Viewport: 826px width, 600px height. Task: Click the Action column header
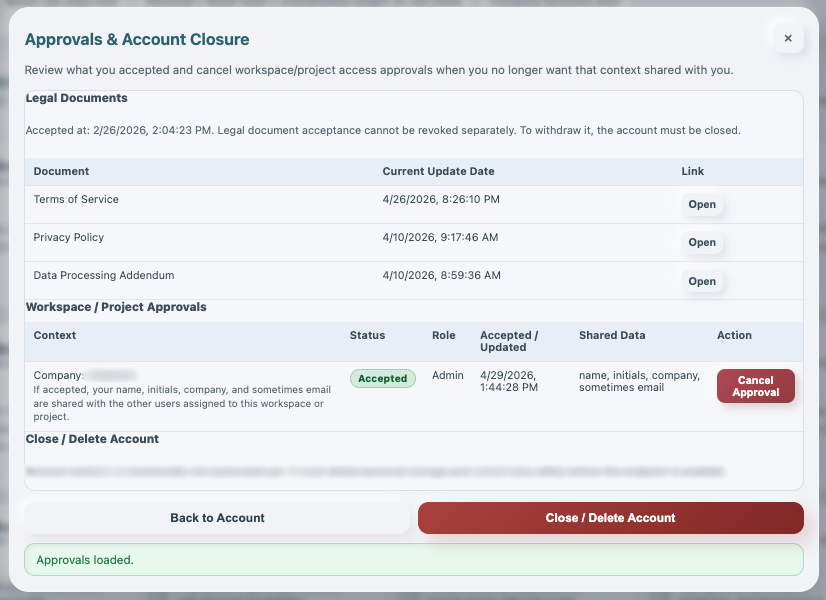click(x=734, y=335)
